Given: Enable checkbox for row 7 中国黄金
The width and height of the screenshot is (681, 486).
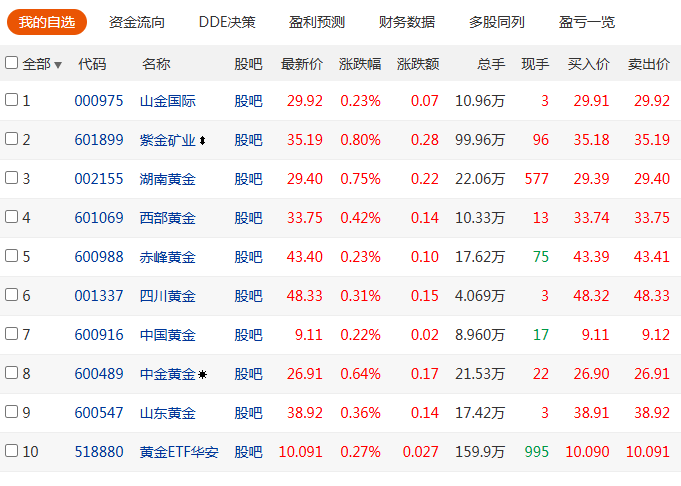Looking at the screenshot, I should (11, 334).
